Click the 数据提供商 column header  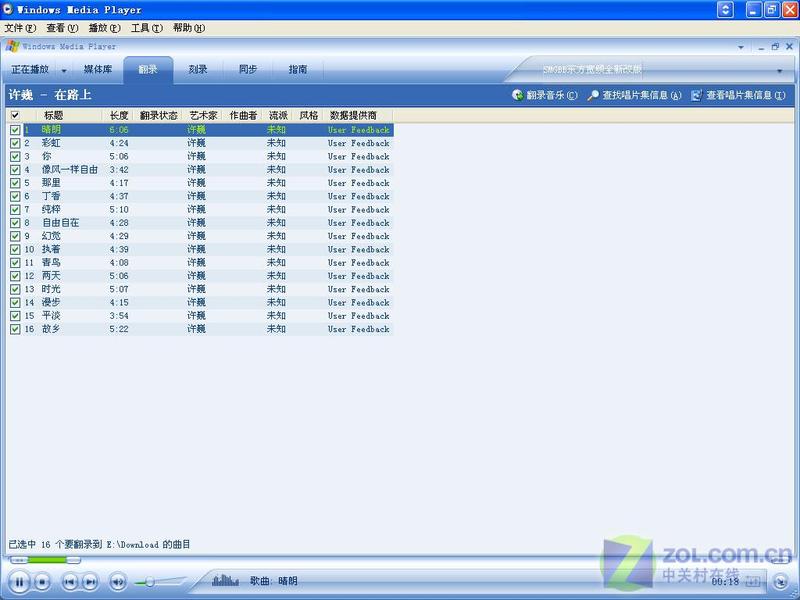click(x=358, y=115)
